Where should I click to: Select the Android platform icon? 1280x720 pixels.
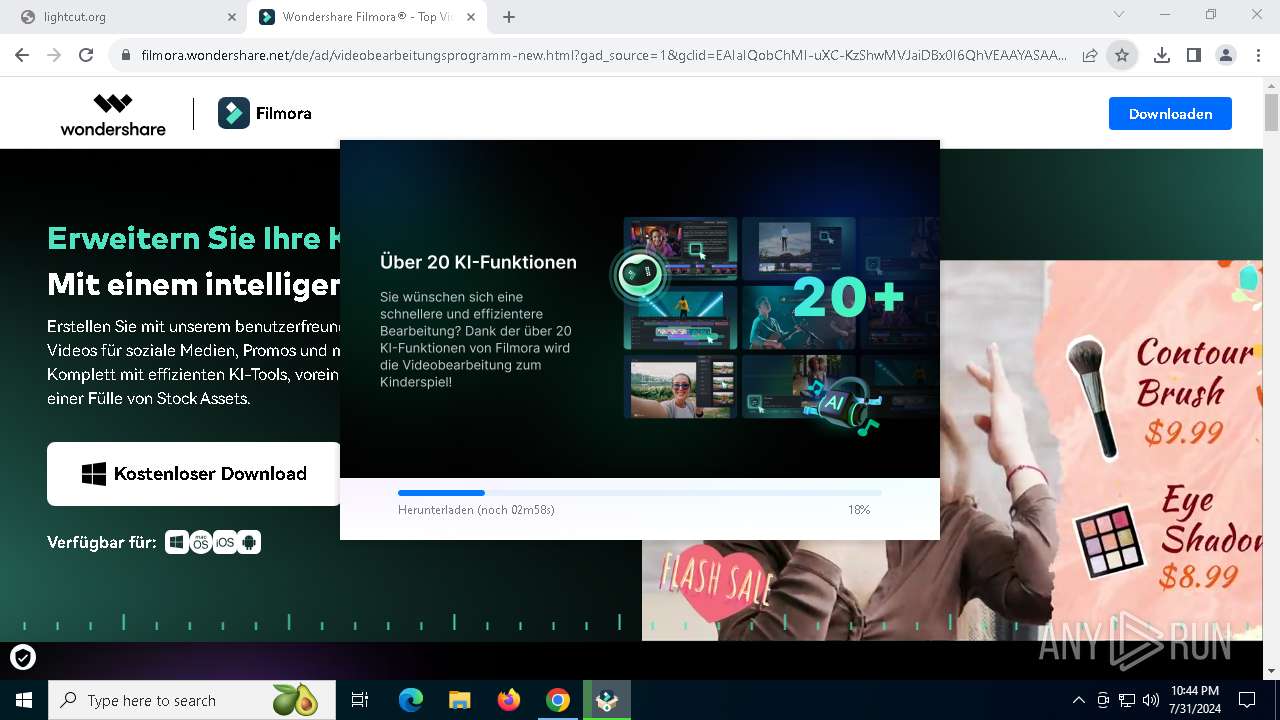coord(249,542)
